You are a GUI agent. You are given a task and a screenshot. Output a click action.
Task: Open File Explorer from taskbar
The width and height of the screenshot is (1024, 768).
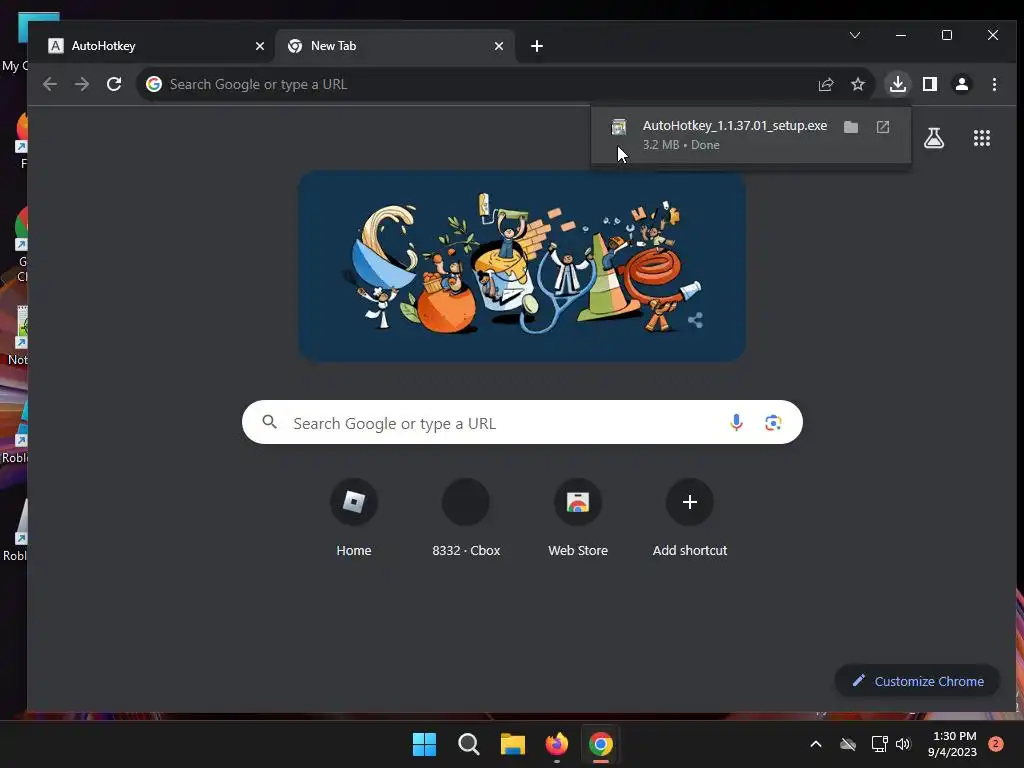tap(513, 744)
